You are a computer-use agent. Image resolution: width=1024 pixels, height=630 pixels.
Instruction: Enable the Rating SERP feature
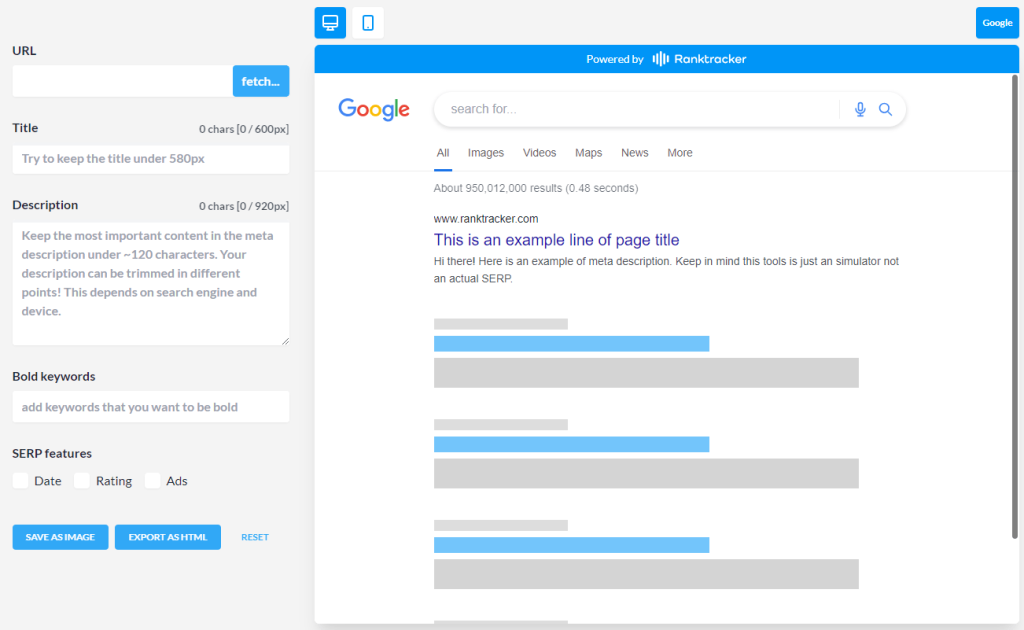click(x=81, y=480)
